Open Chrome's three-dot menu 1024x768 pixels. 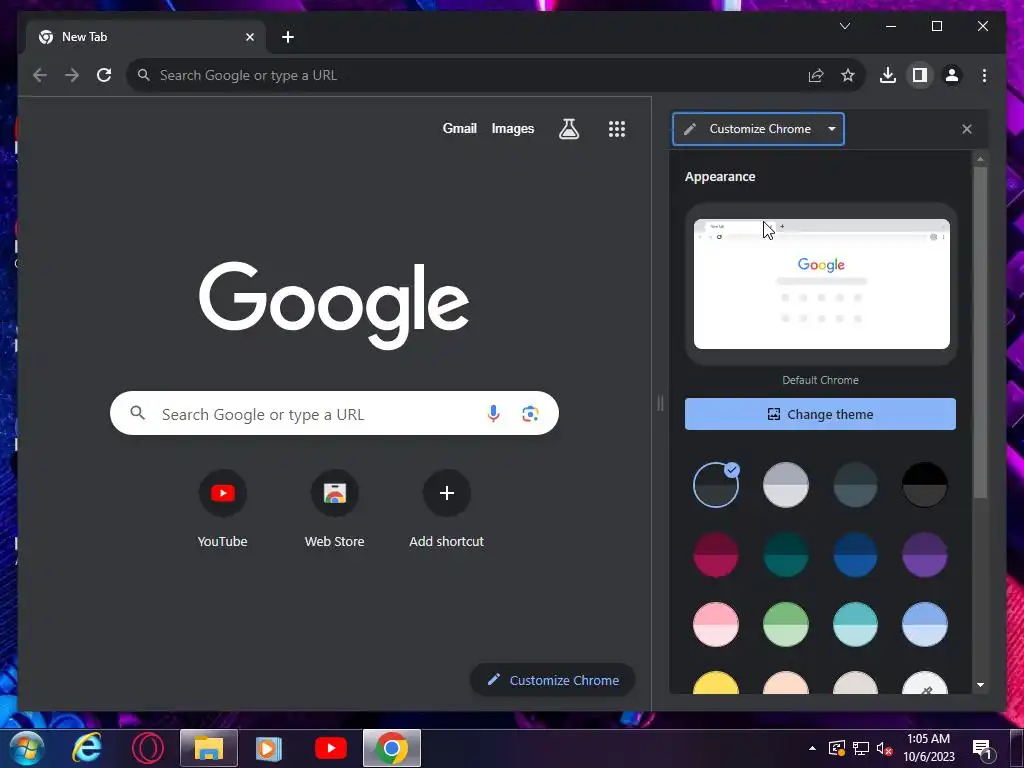984,75
